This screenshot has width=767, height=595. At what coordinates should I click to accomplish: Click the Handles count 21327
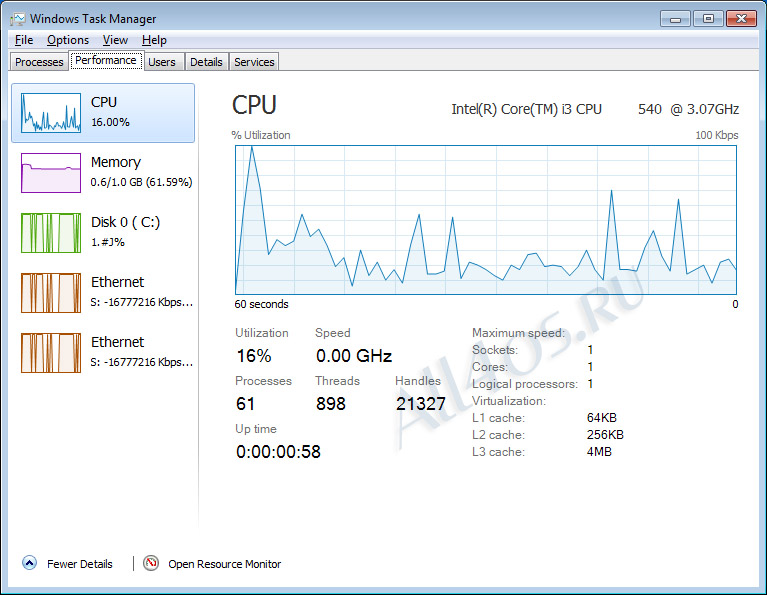421,404
